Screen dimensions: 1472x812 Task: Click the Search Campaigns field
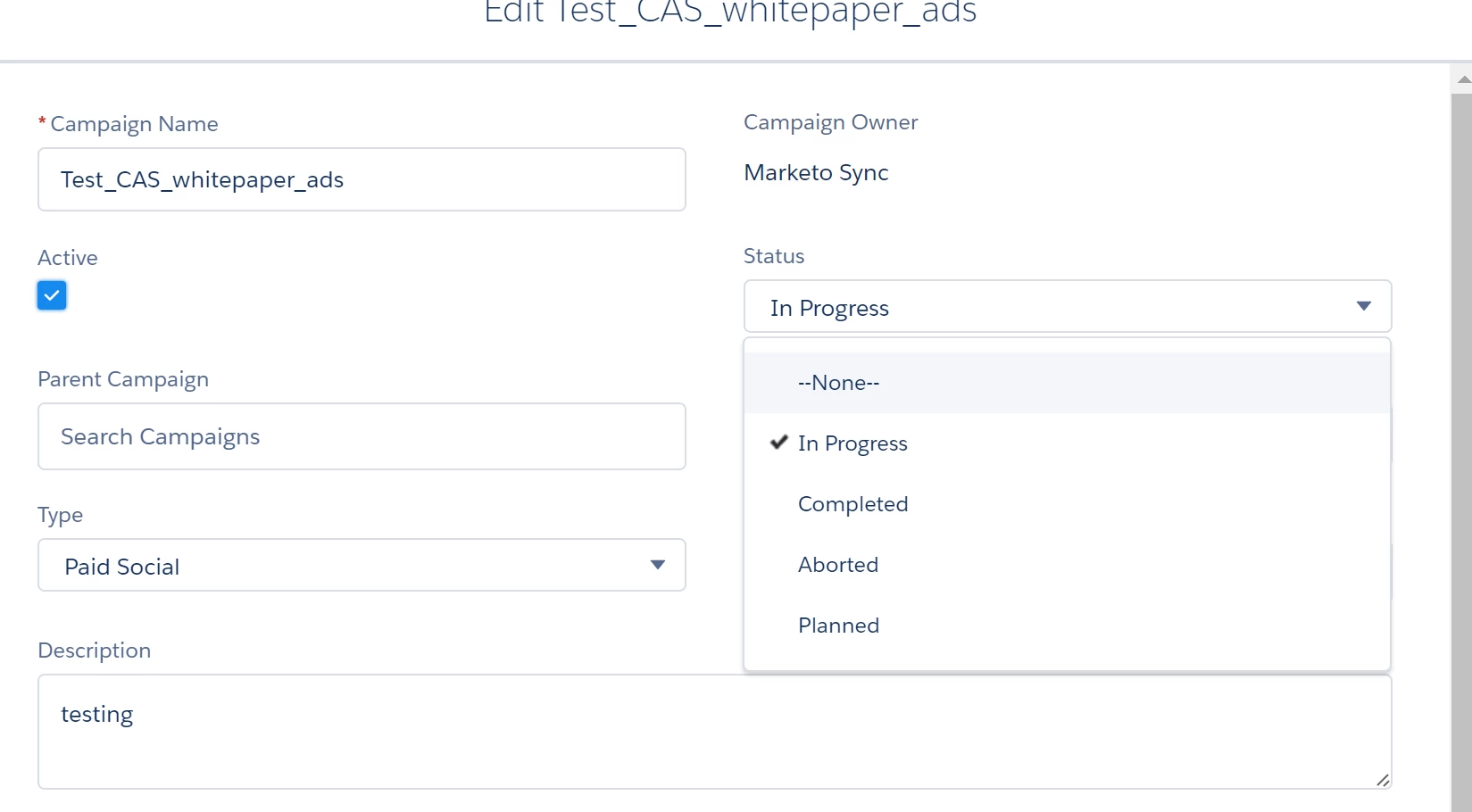tap(361, 436)
